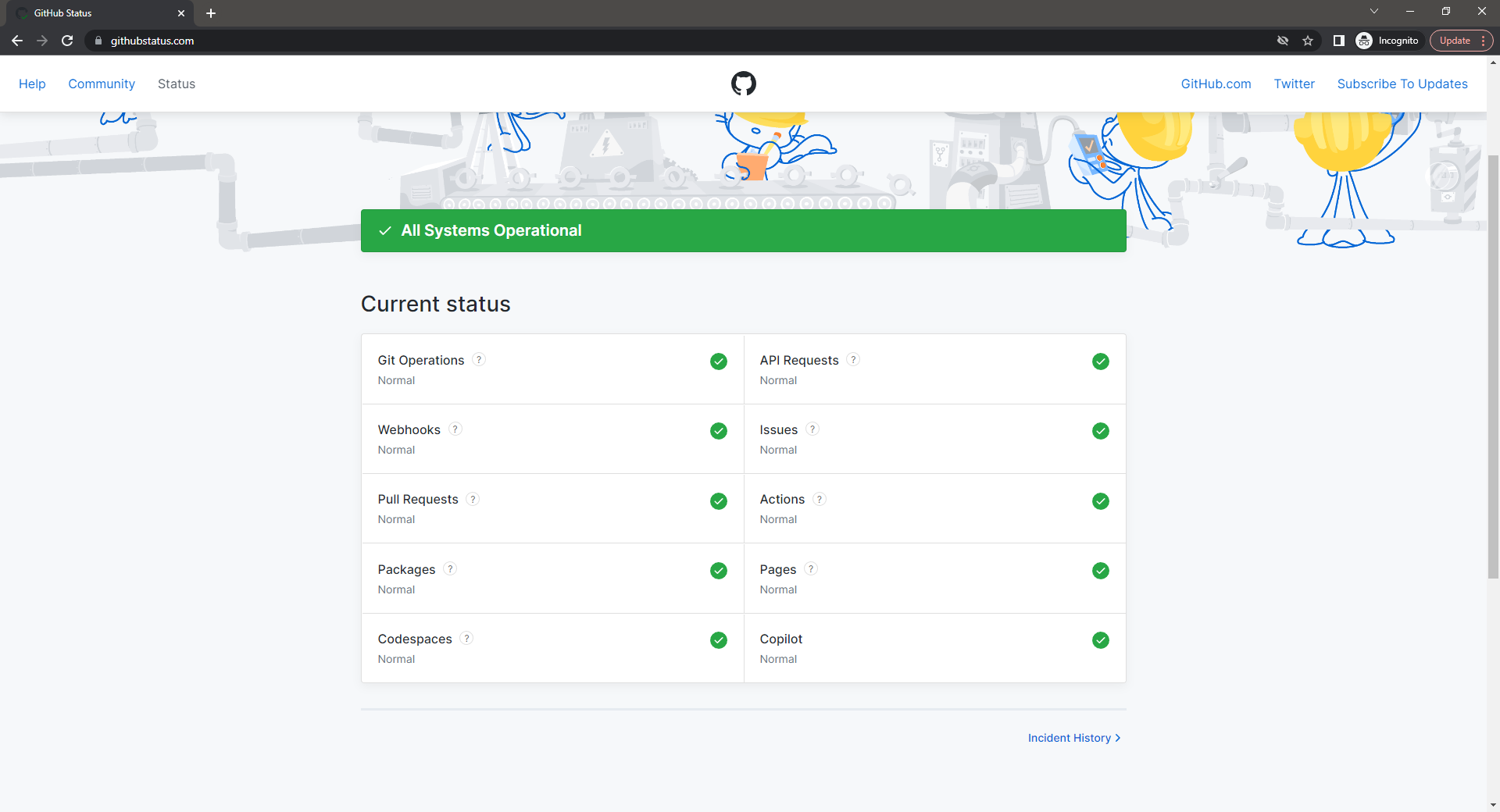Click Subscribe To Updates
This screenshot has width=1500, height=812.
(x=1402, y=84)
